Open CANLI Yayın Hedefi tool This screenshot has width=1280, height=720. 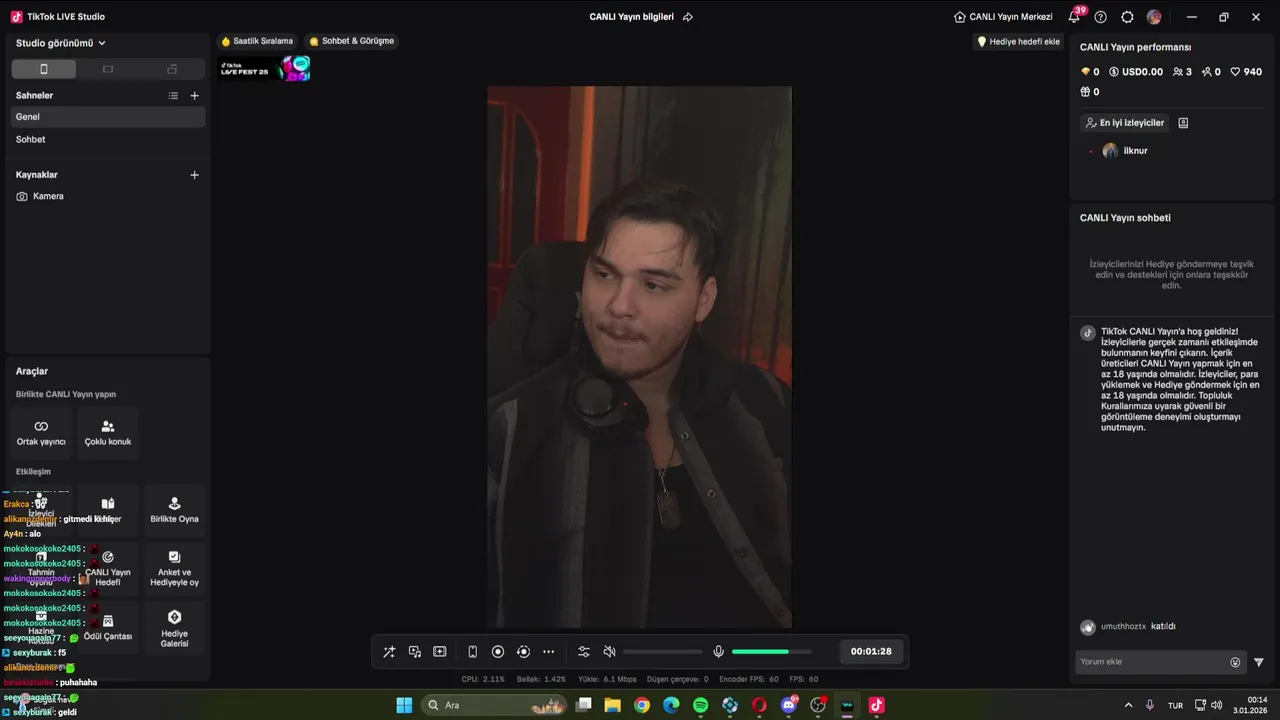tap(108, 569)
